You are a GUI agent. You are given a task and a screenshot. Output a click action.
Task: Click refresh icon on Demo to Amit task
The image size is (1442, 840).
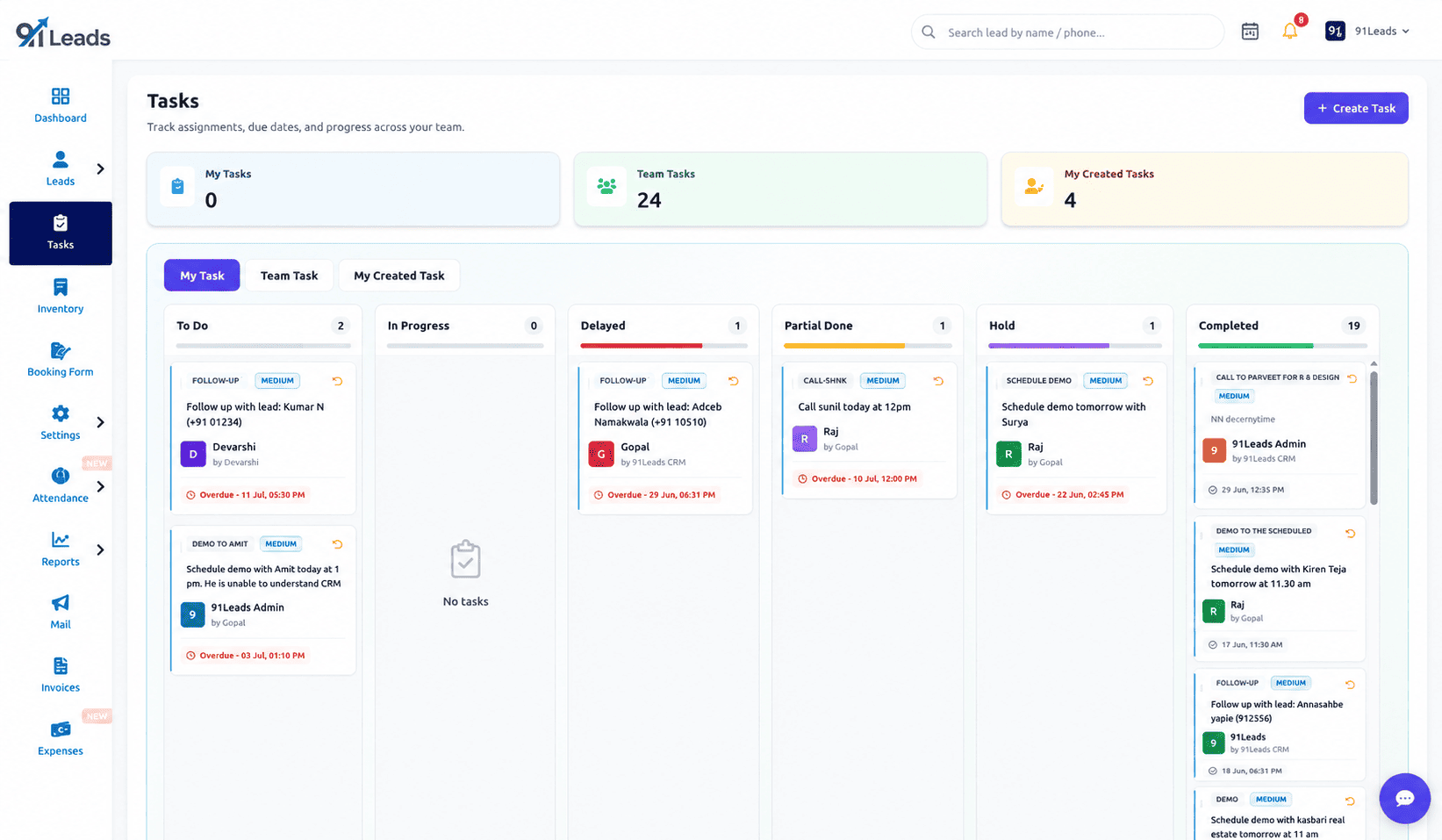point(337,544)
